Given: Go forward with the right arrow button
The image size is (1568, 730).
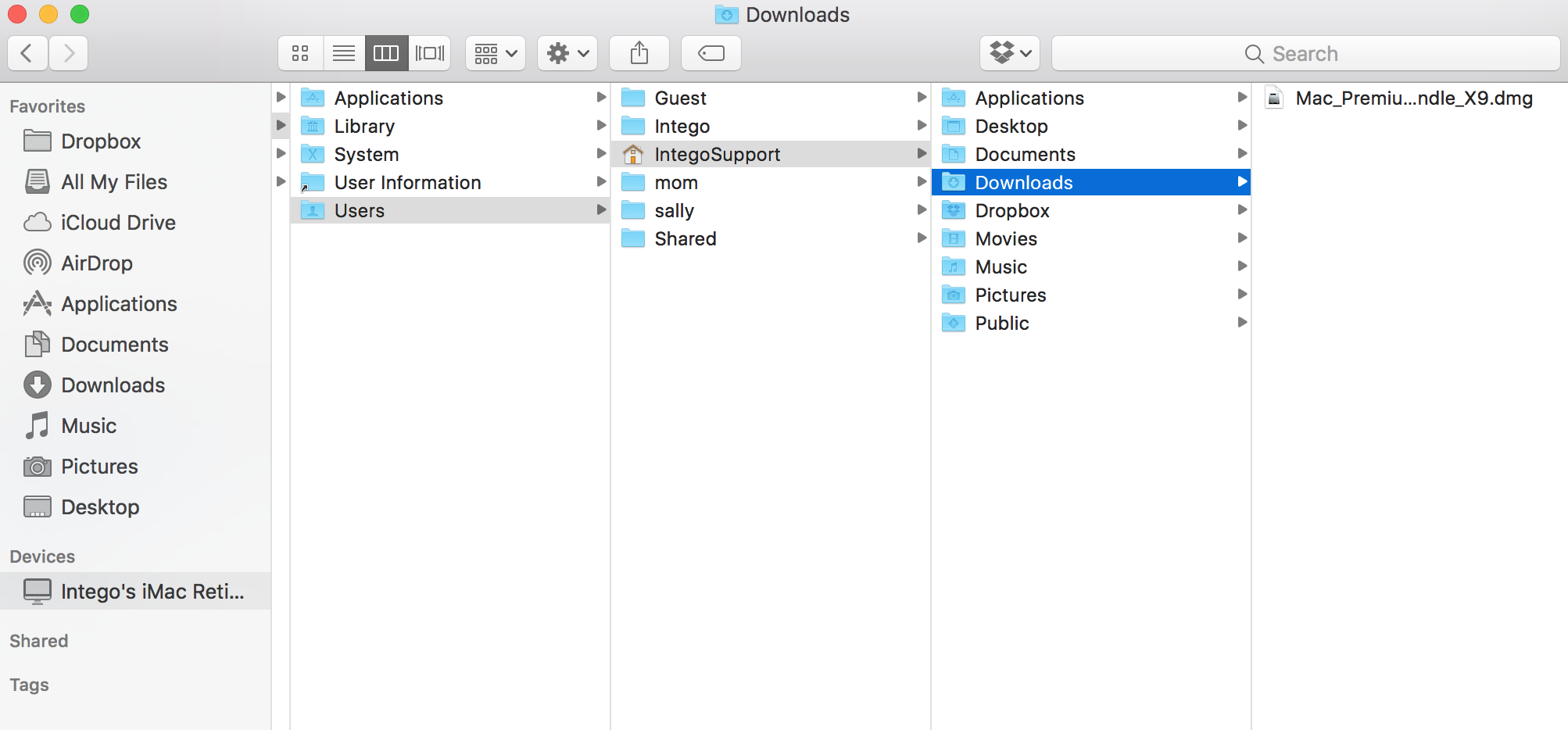Looking at the screenshot, I should click(x=69, y=53).
